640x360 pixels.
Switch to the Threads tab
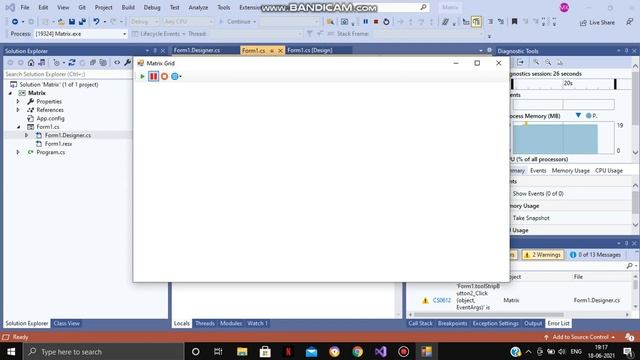coord(204,323)
